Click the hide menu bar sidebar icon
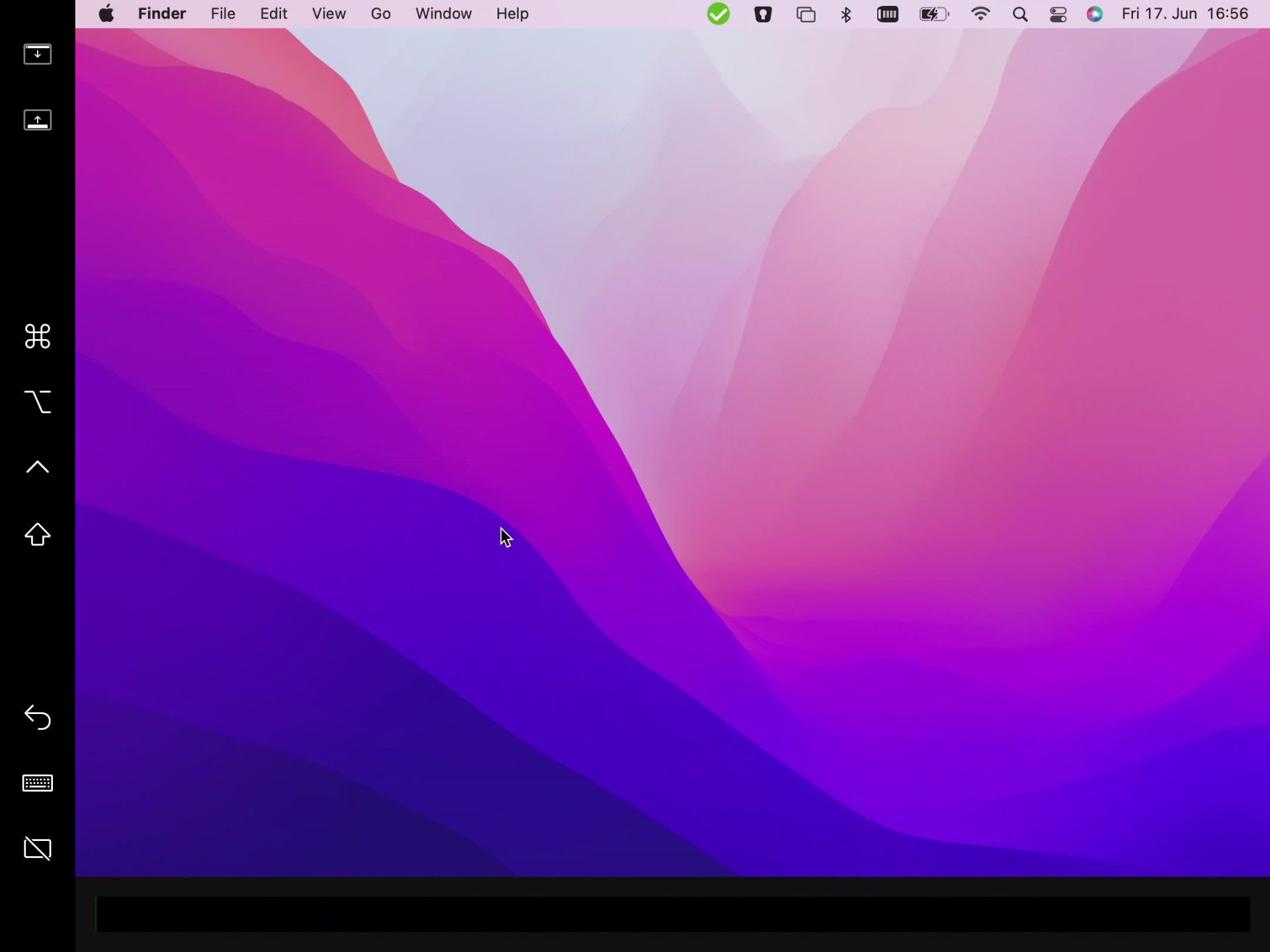The height and width of the screenshot is (952, 1270). click(x=37, y=54)
